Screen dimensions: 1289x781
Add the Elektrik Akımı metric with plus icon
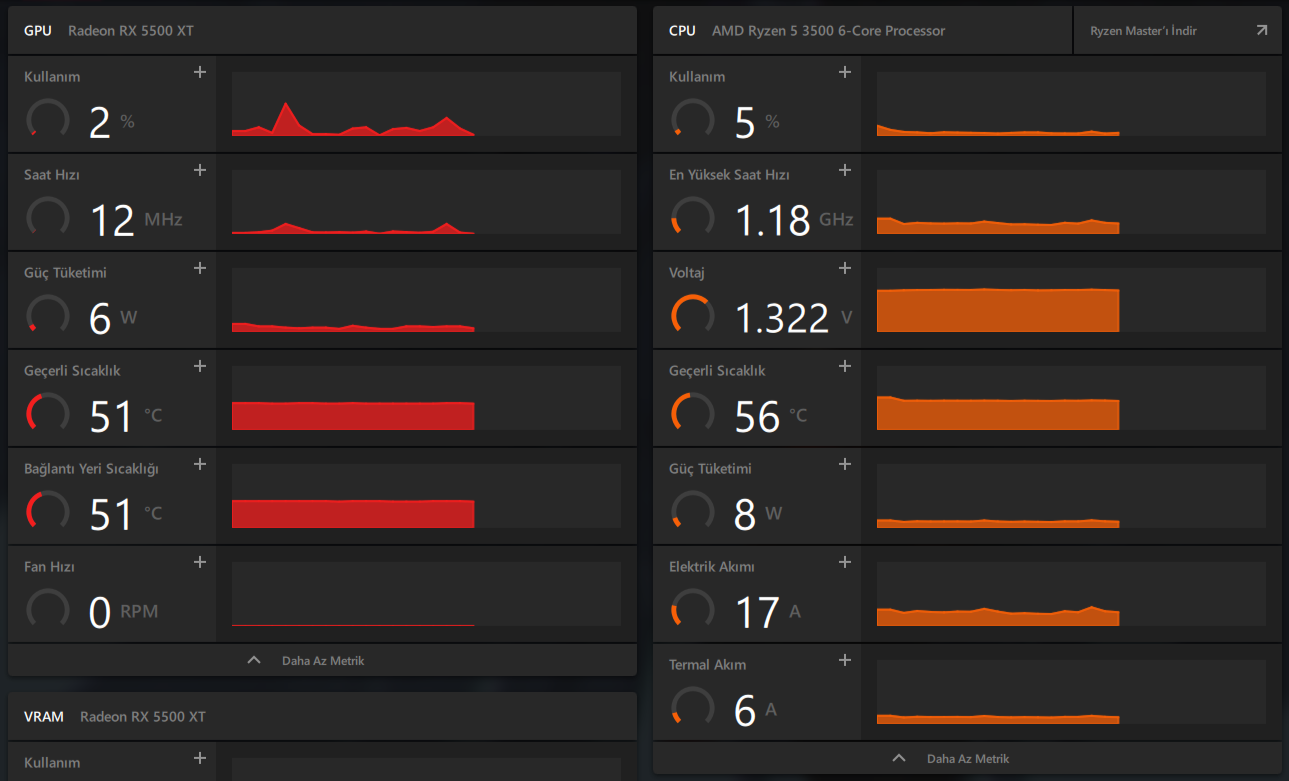[845, 562]
